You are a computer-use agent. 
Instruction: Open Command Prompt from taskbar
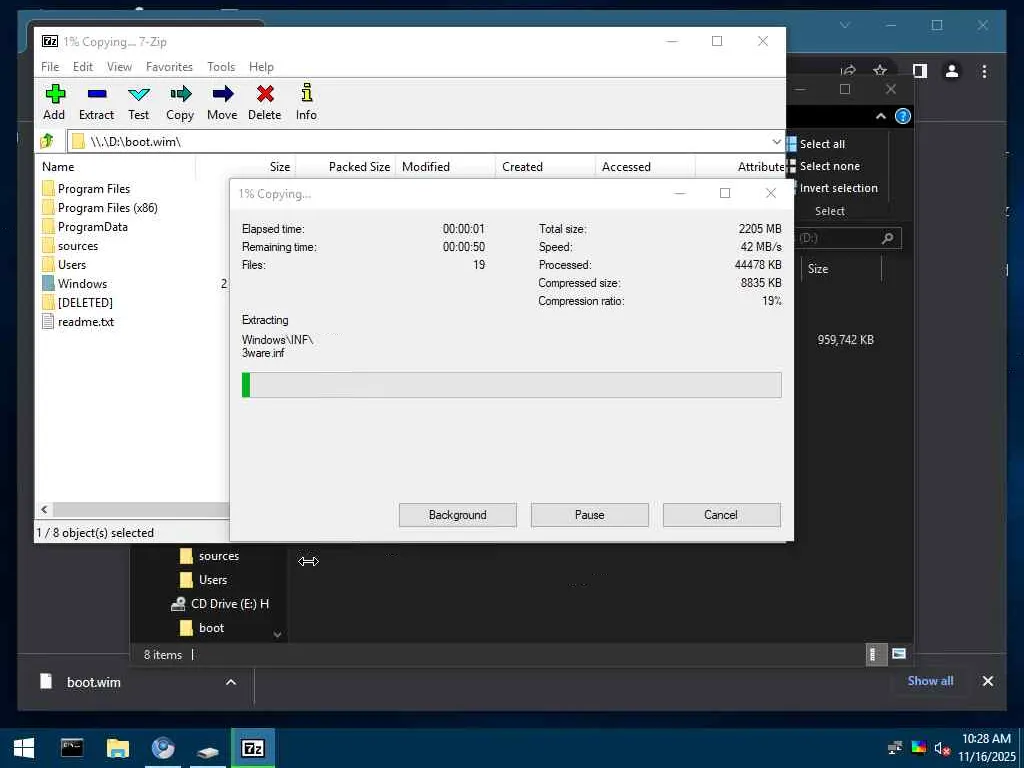[72, 748]
